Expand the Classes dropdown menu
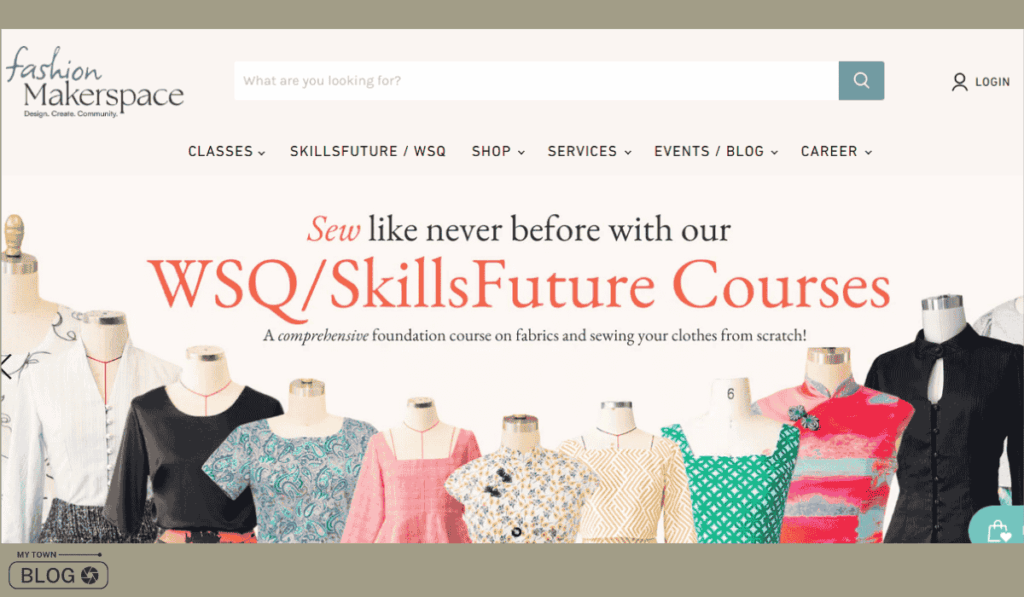The height and width of the screenshot is (597, 1024). point(227,152)
